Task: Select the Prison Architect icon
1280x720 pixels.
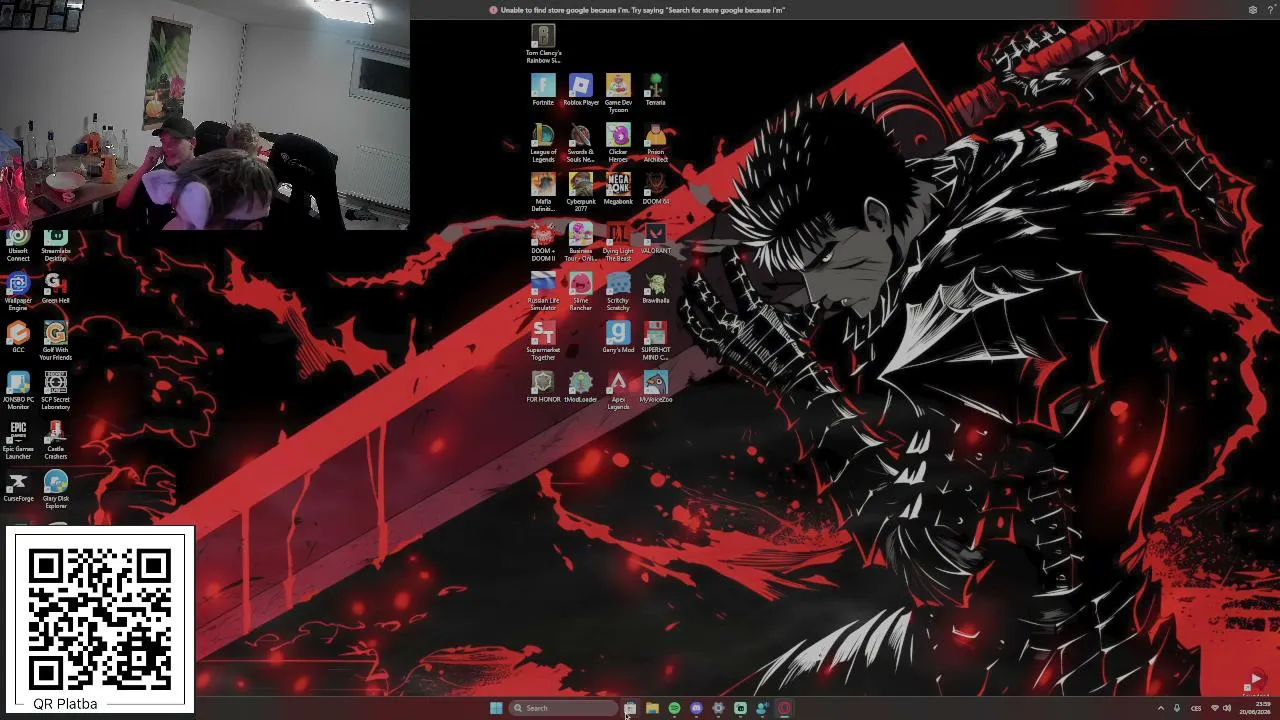Action: click(x=655, y=143)
